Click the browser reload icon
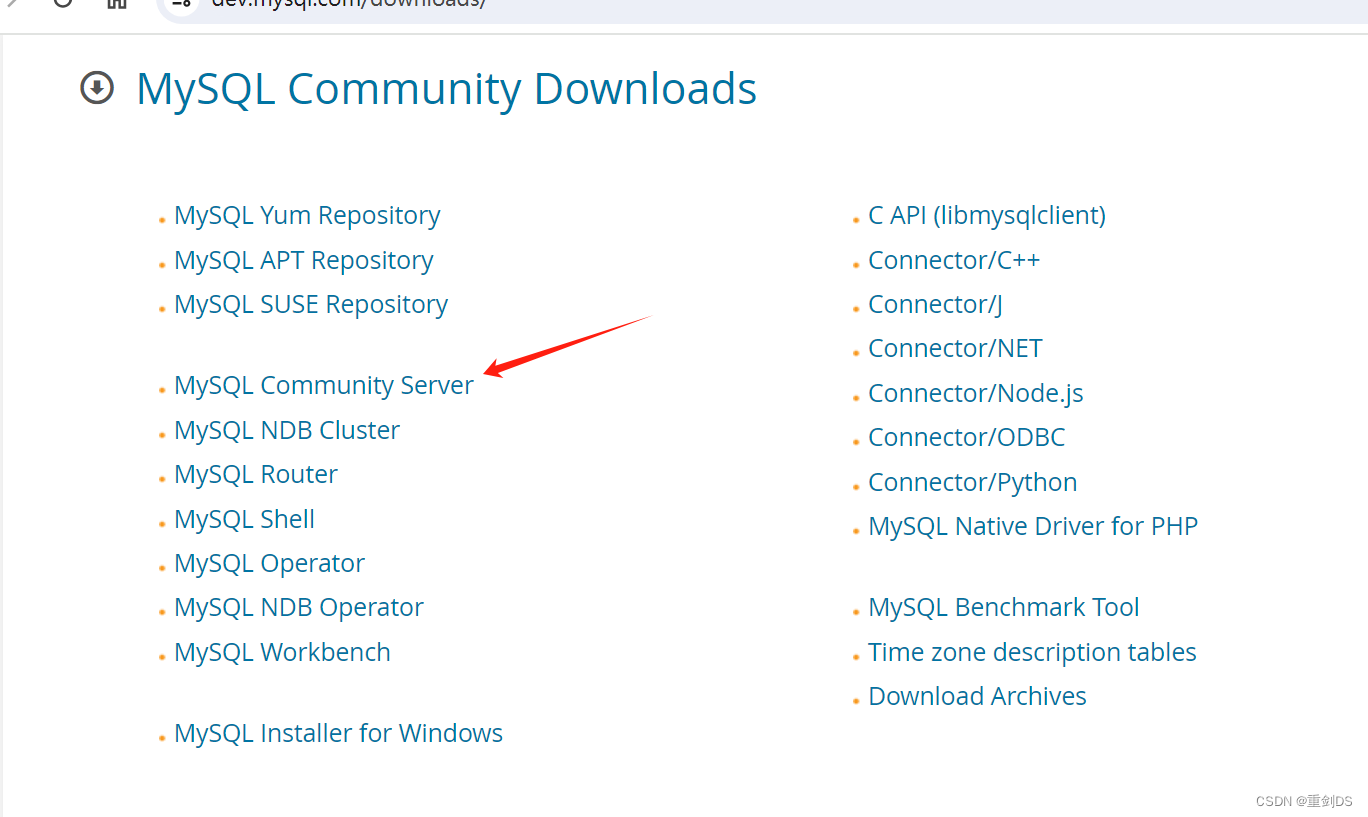This screenshot has height=817, width=1368. coord(63,3)
